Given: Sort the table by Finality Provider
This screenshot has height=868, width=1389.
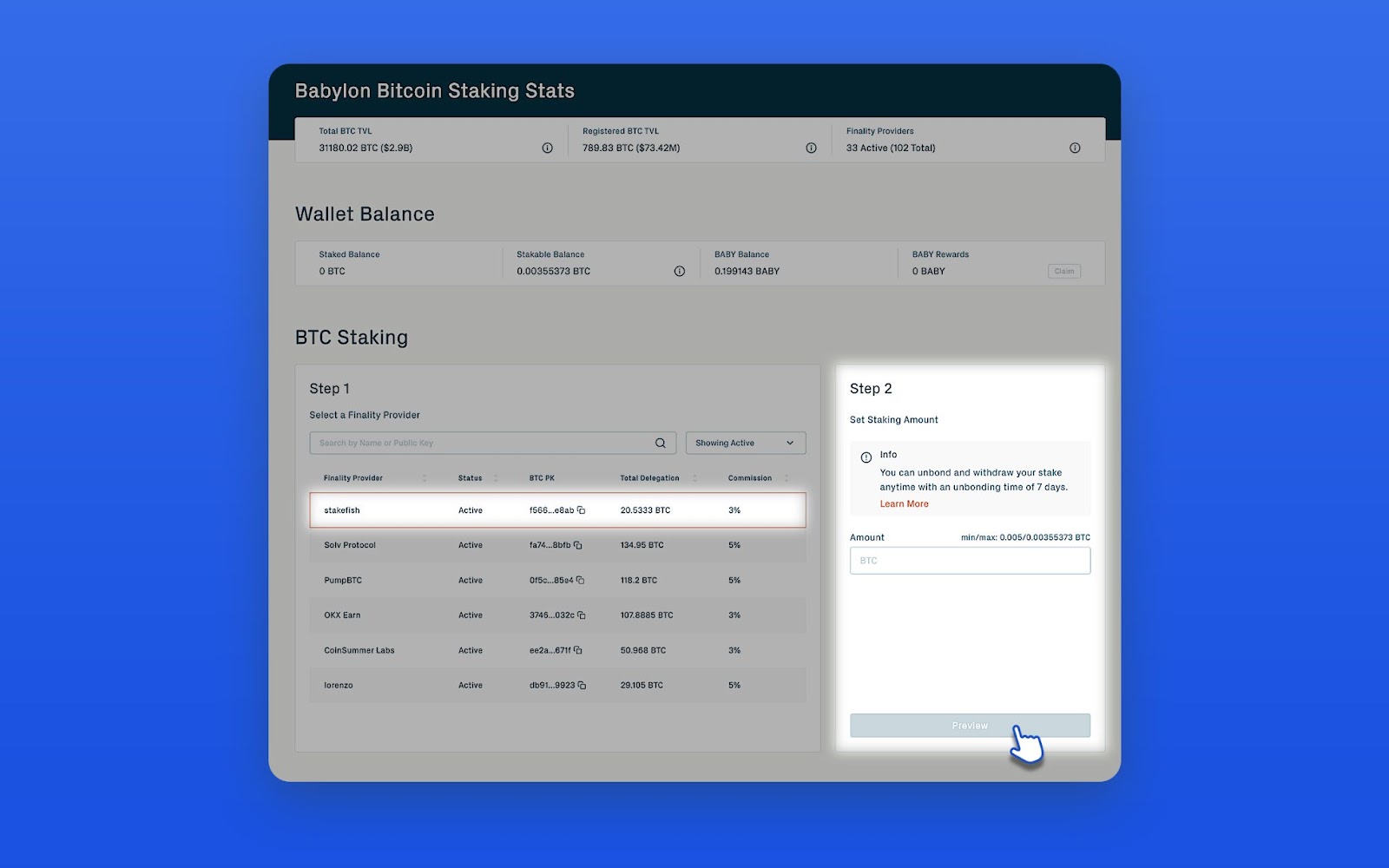Looking at the screenshot, I should (425, 477).
